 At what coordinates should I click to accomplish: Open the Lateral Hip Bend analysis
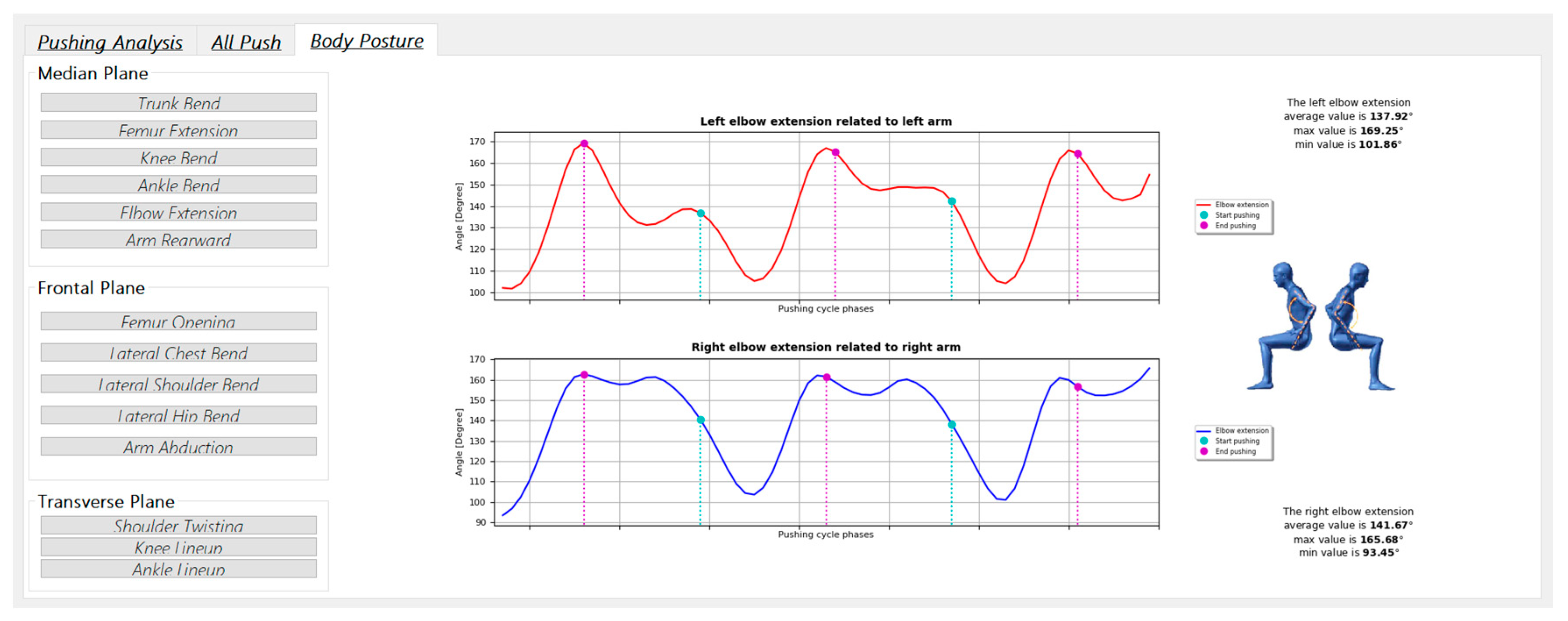pyautogui.click(x=178, y=415)
